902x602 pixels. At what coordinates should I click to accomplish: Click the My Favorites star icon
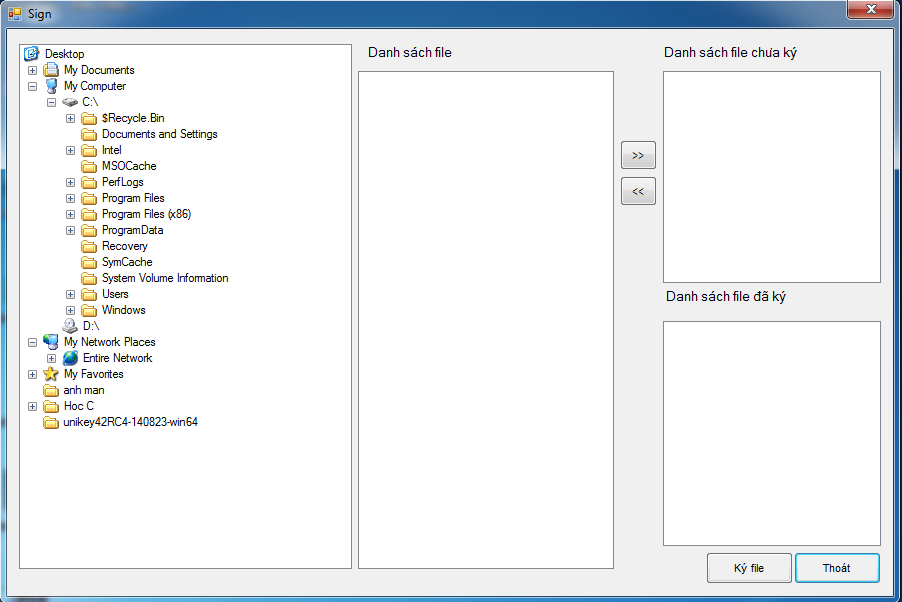(51, 374)
